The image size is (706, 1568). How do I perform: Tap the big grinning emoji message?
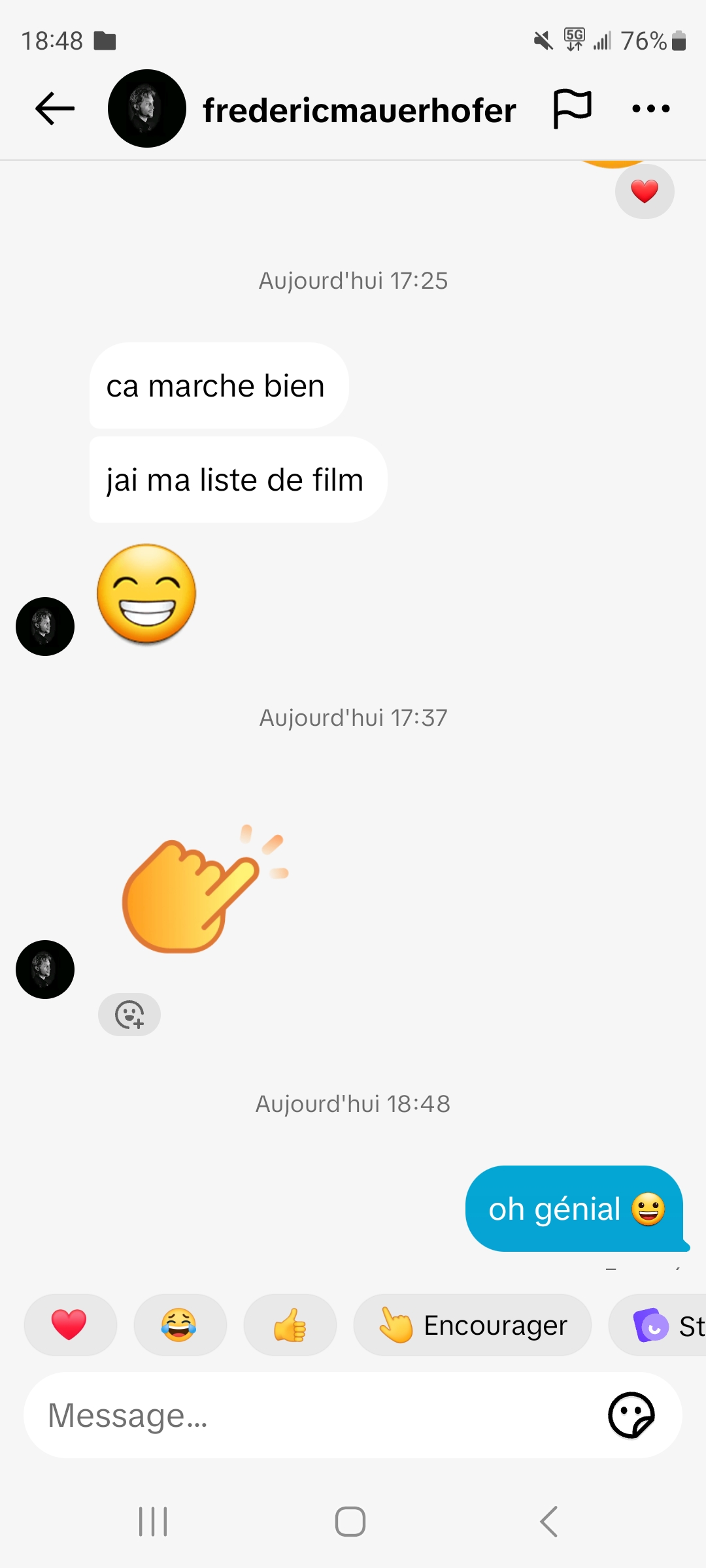(147, 594)
